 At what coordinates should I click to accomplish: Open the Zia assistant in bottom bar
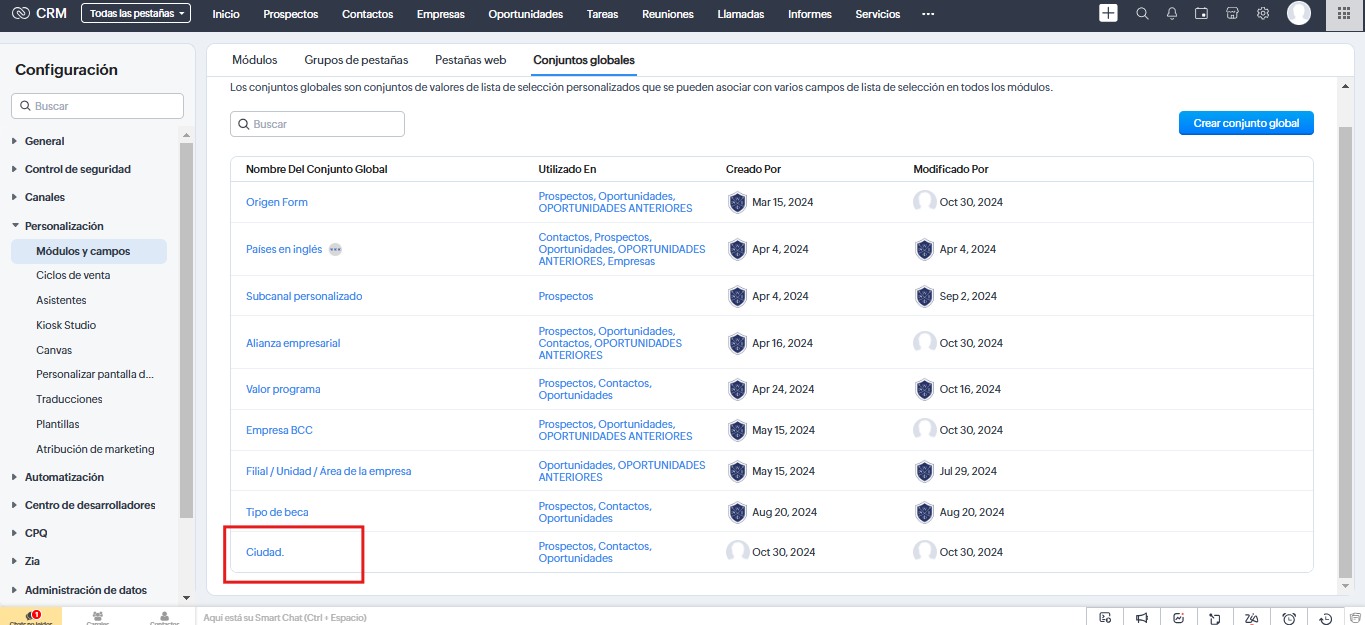tap(1250, 617)
